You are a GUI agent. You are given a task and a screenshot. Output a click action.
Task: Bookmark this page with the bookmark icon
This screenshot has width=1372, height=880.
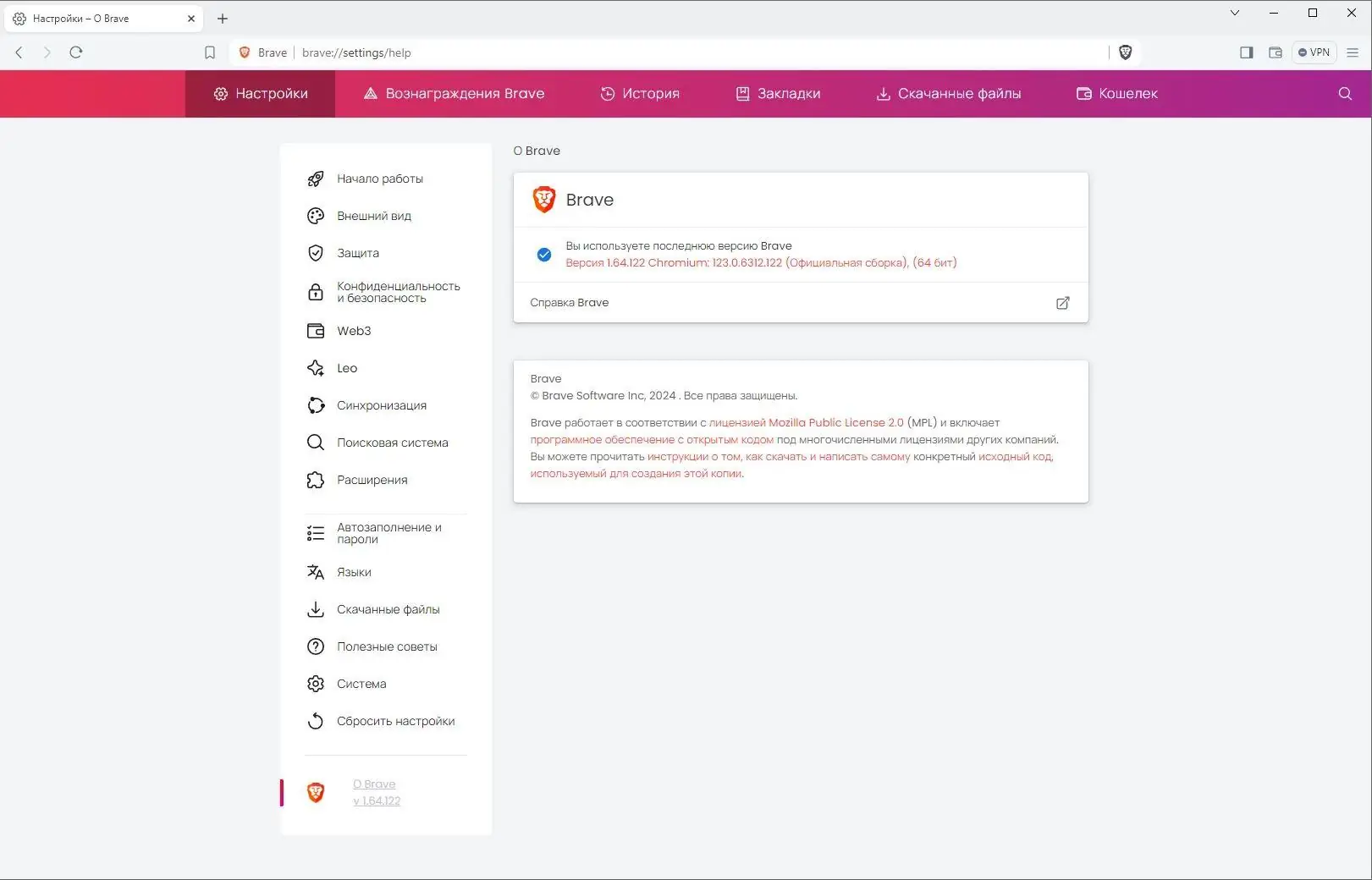(210, 52)
